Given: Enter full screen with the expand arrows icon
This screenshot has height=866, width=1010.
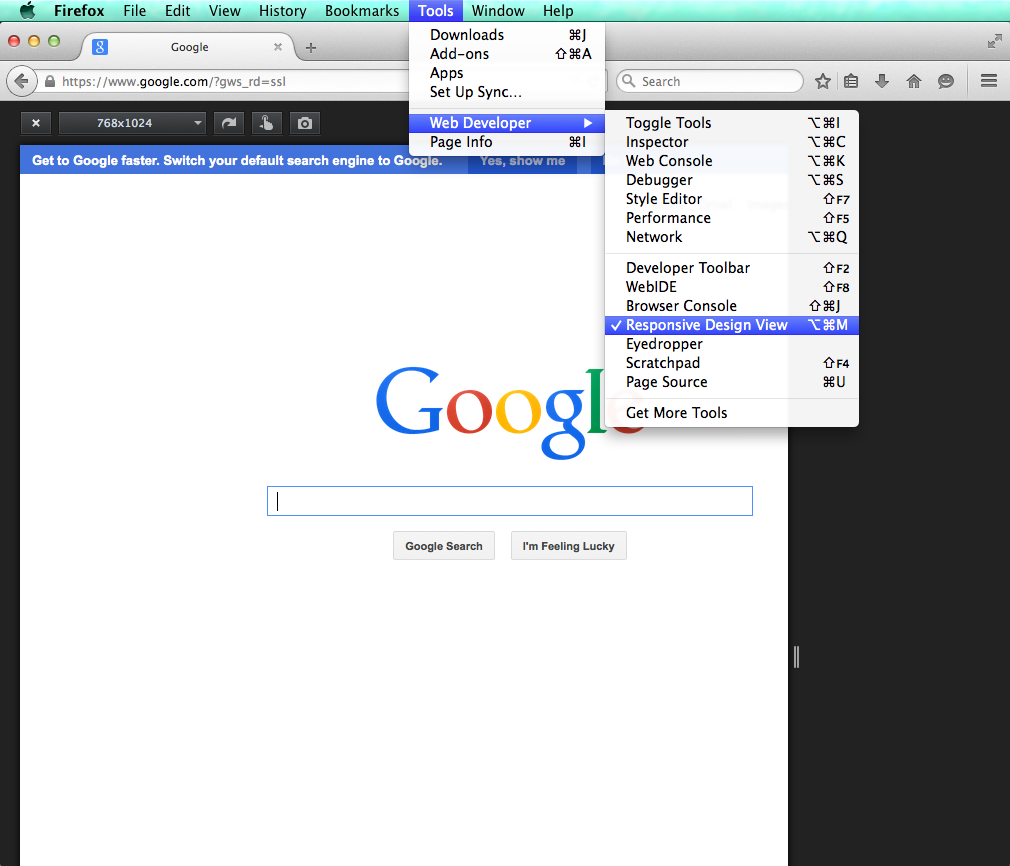Looking at the screenshot, I should point(995,42).
